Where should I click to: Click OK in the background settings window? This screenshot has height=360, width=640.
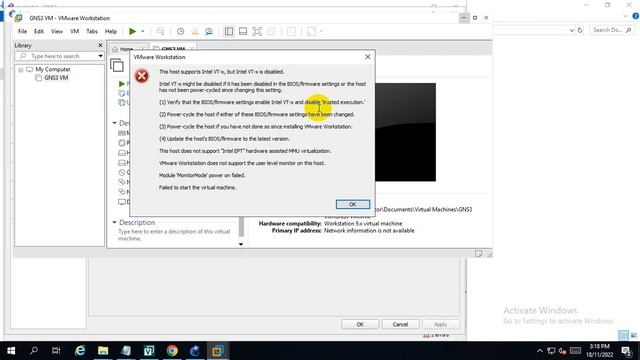[x=360, y=324]
